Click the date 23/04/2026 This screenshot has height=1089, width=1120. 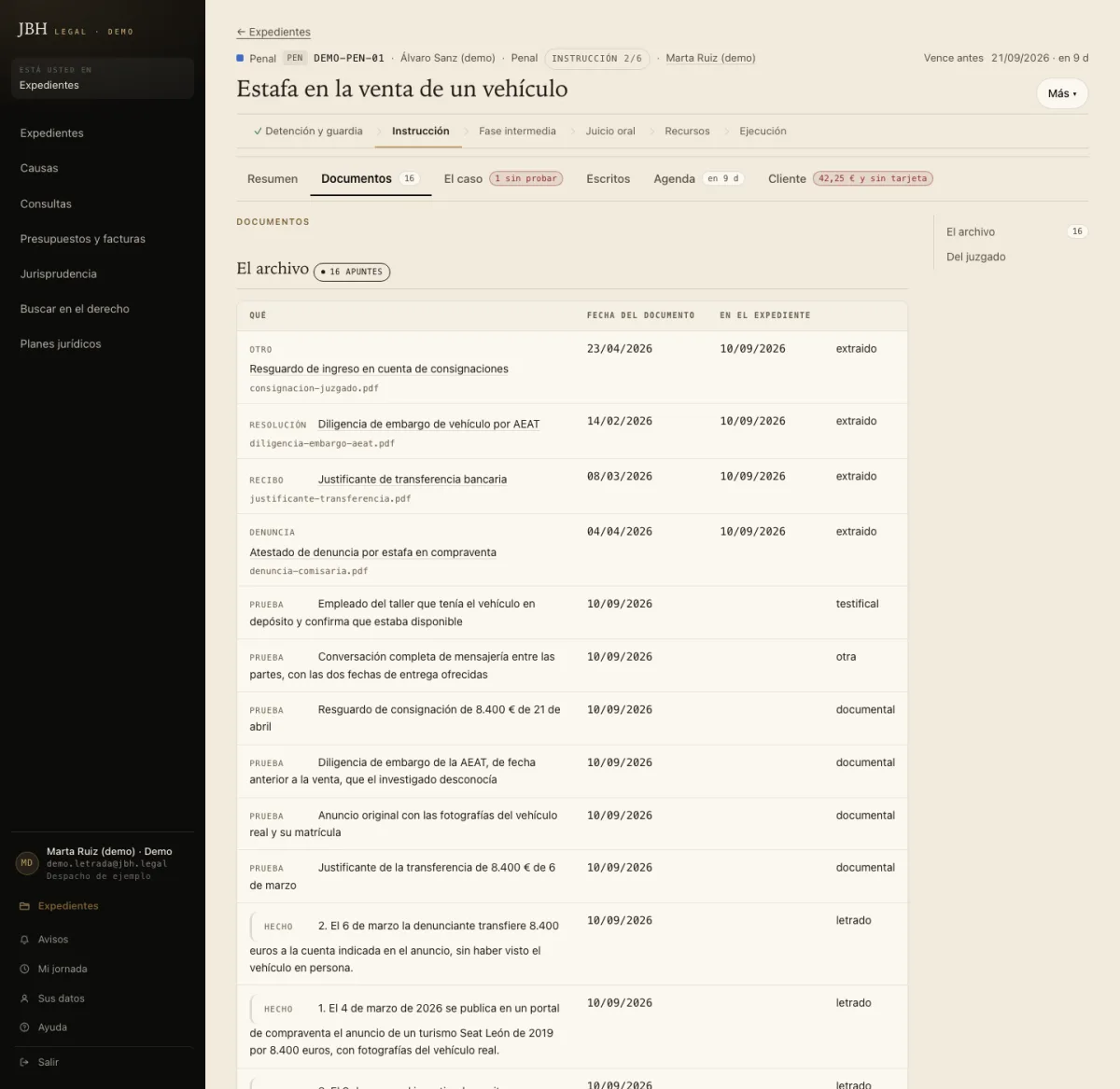click(620, 349)
